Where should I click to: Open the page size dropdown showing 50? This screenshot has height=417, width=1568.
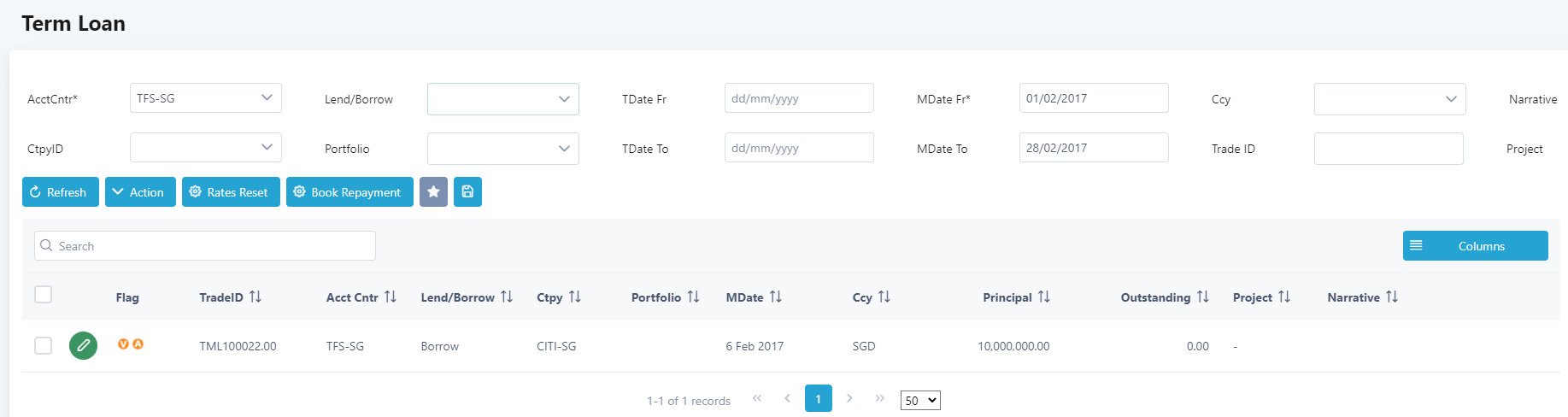pos(920,400)
